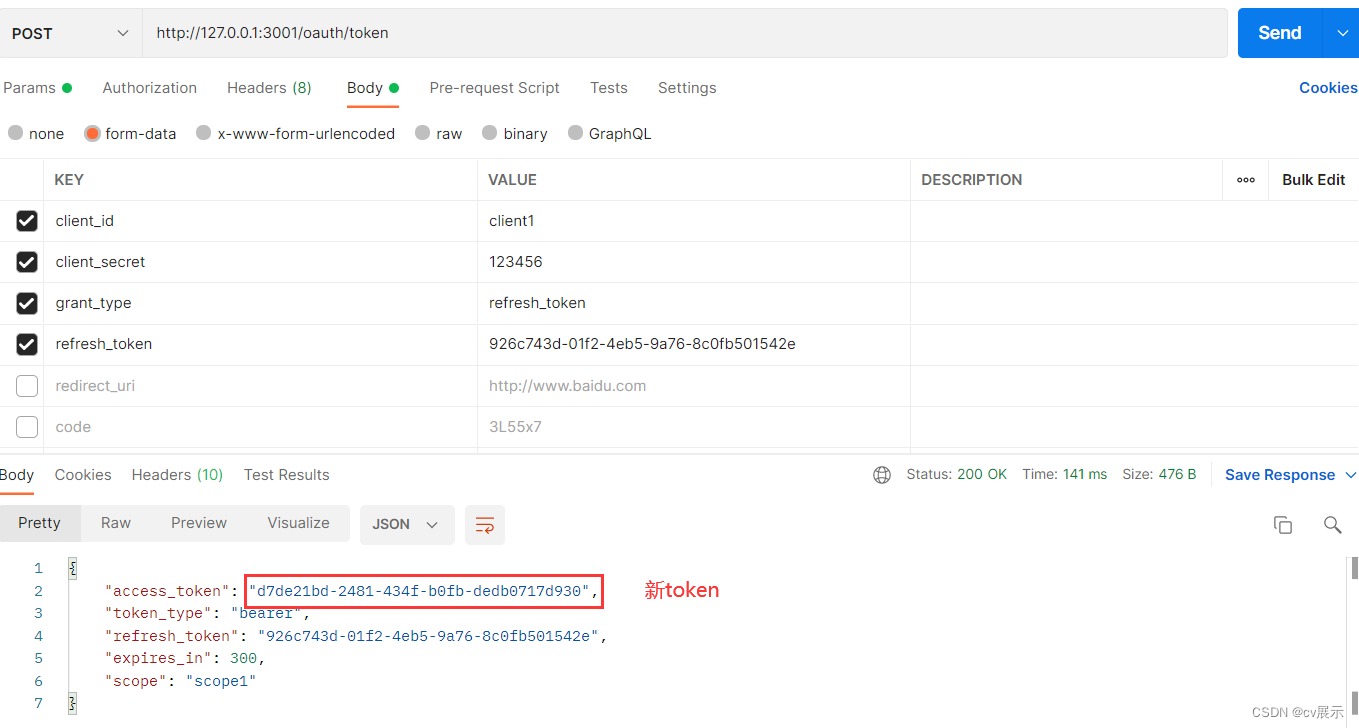Toggle line wrap in response viewer
The width and height of the screenshot is (1359, 728).
[485, 525]
